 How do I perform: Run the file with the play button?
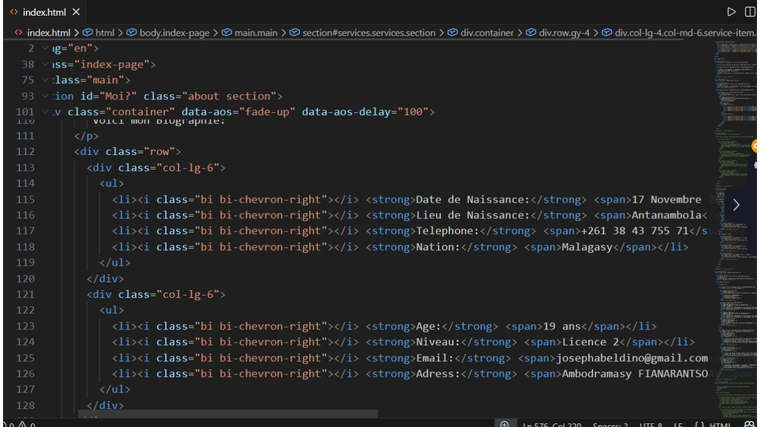(x=731, y=11)
